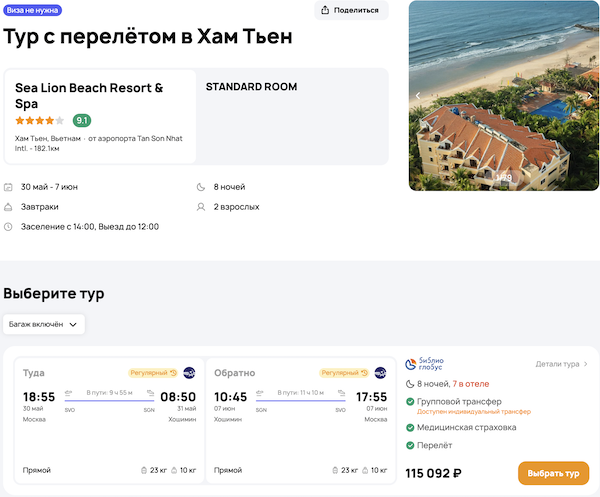Click airline logo on Обратно flight card
The width and height of the screenshot is (600, 497).
(380, 373)
